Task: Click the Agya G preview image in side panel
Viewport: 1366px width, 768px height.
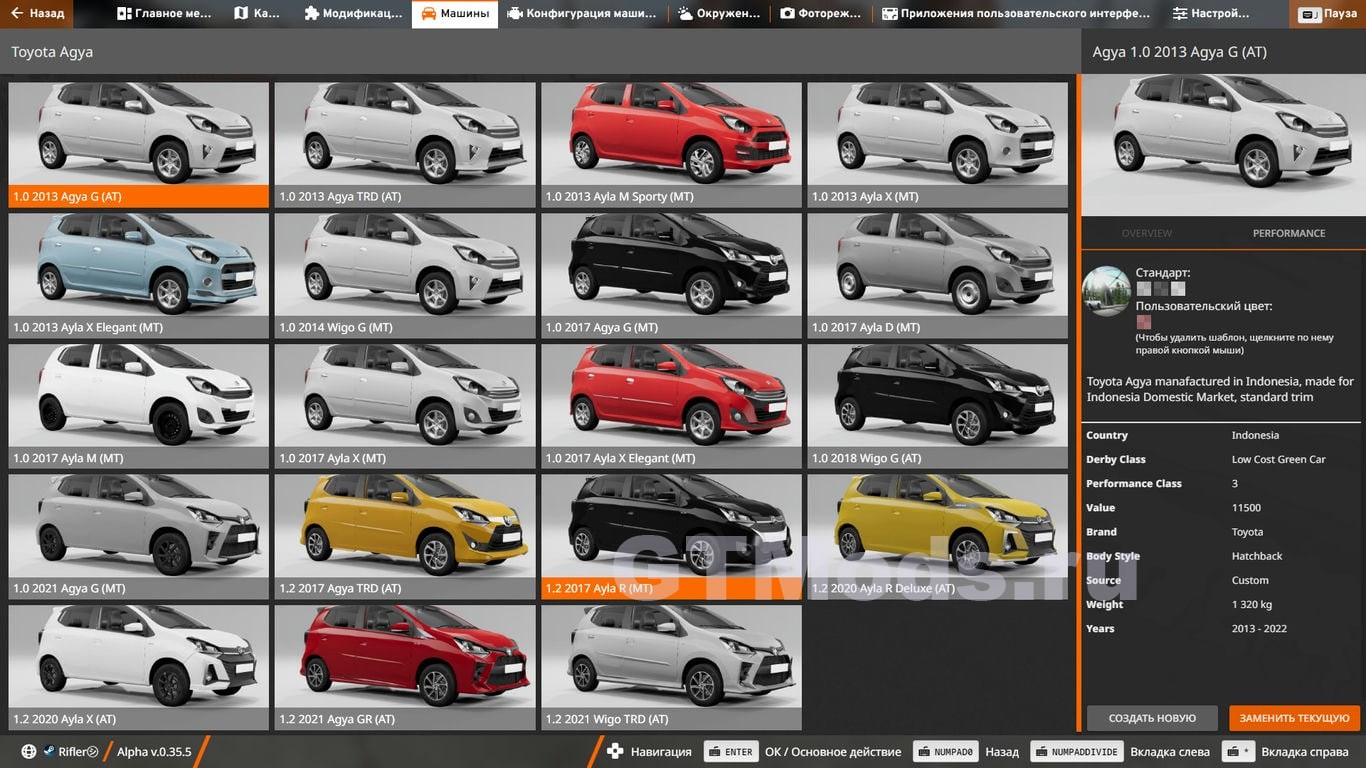Action: click(1224, 144)
